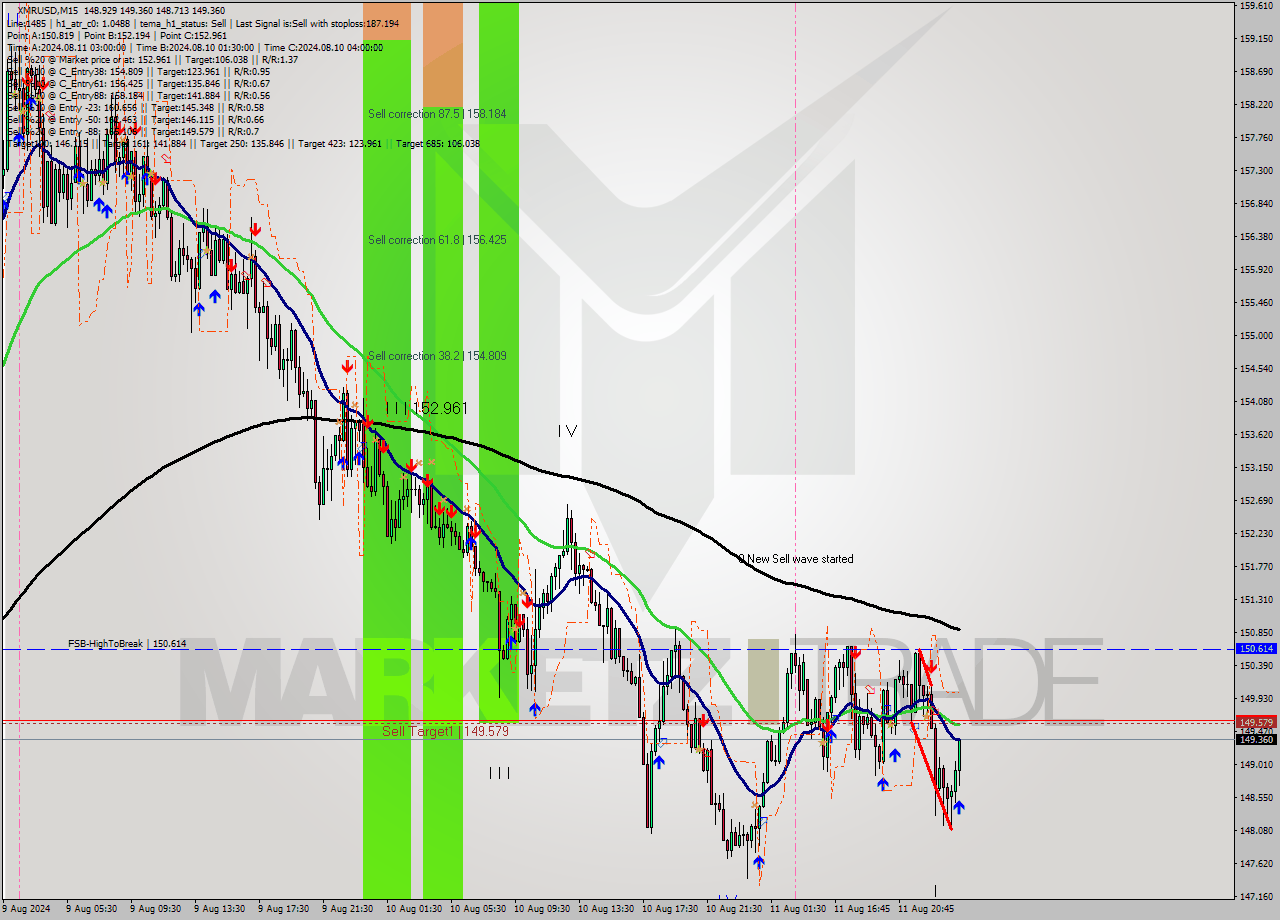Click the 158.220 price axis label
This screenshot has width=1280, height=920.
click(x=1256, y=104)
